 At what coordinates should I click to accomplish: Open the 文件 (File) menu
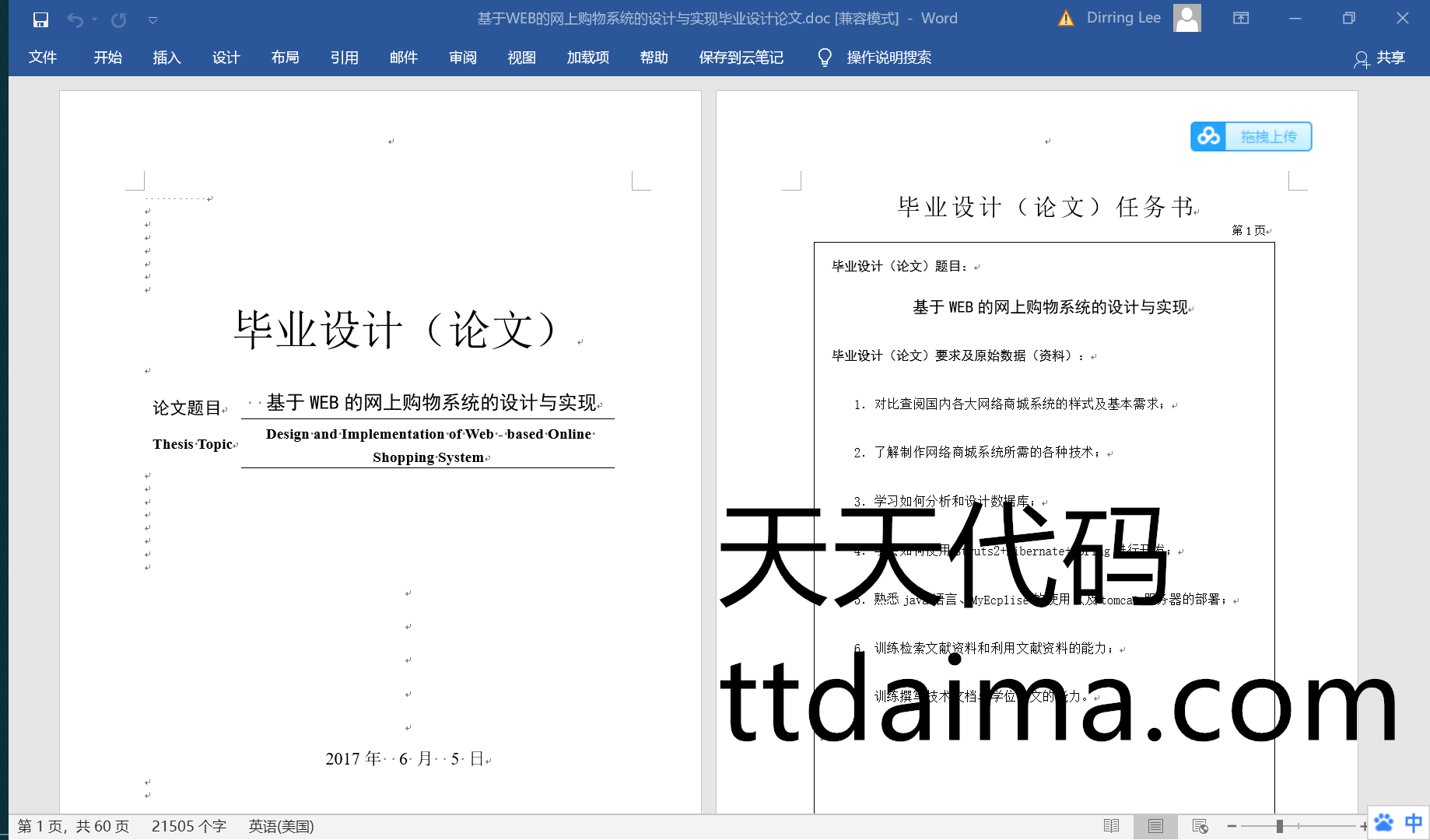pos(43,58)
